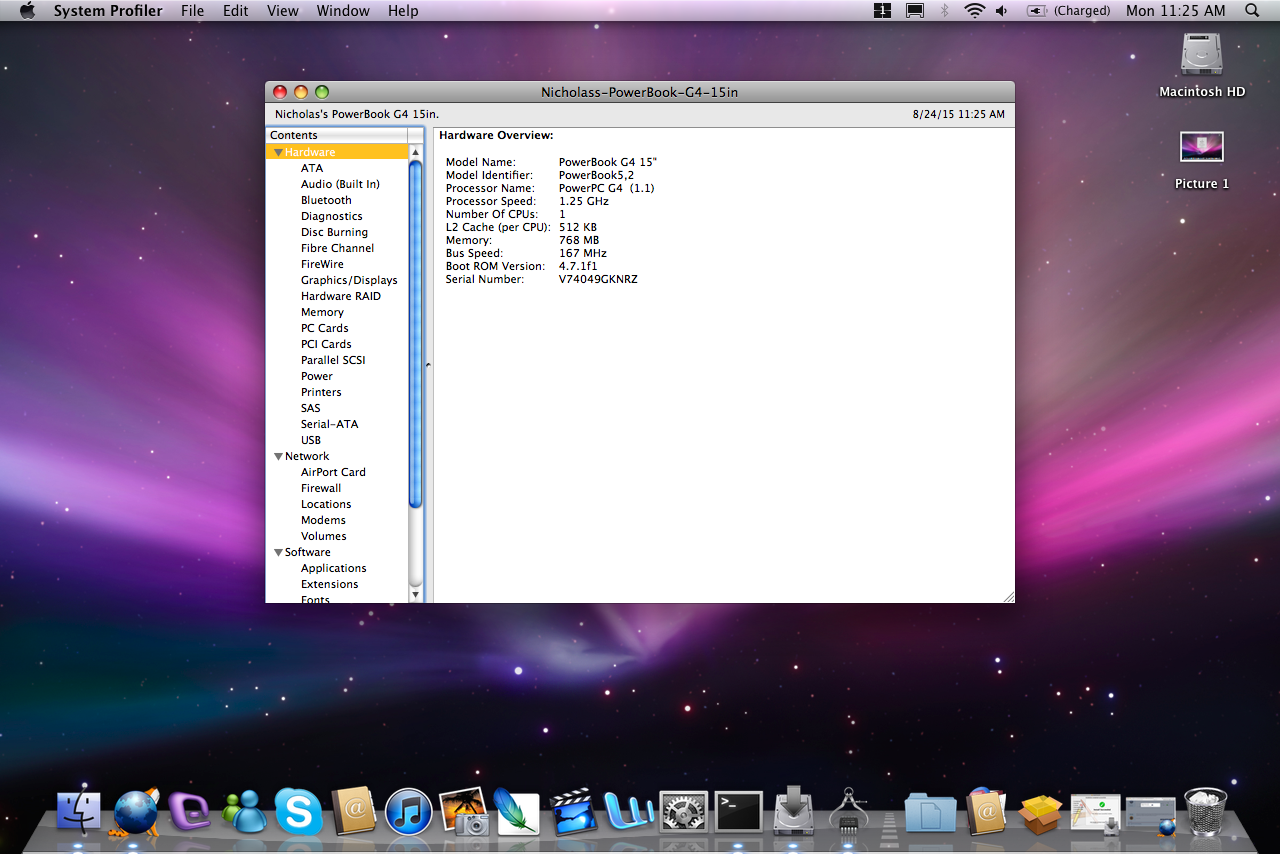Open the System Profiler caliper icon in Dock

(847, 812)
